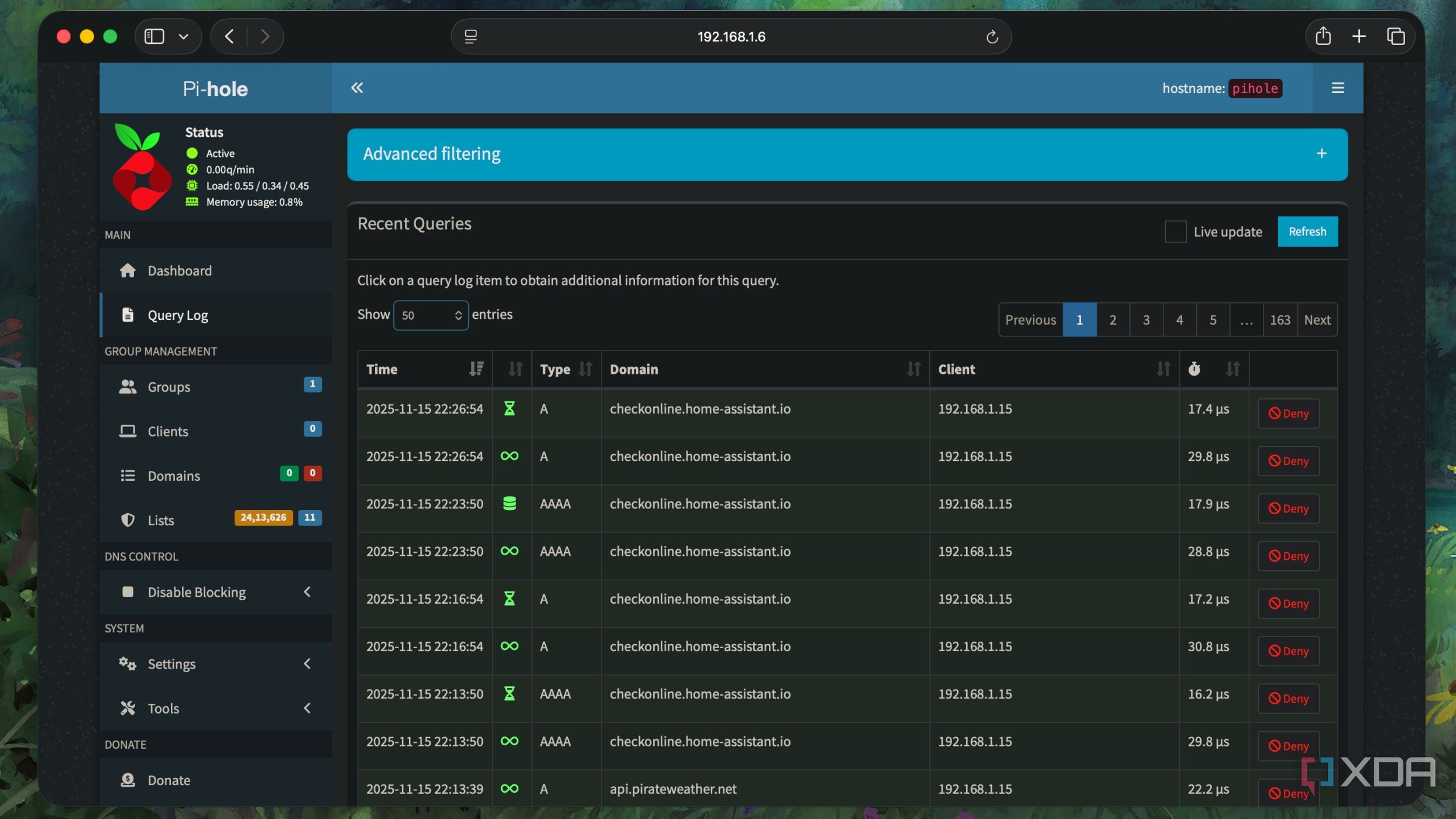Collapse sidebar with double-chevron icon
1456x819 pixels.
(x=356, y=88)
